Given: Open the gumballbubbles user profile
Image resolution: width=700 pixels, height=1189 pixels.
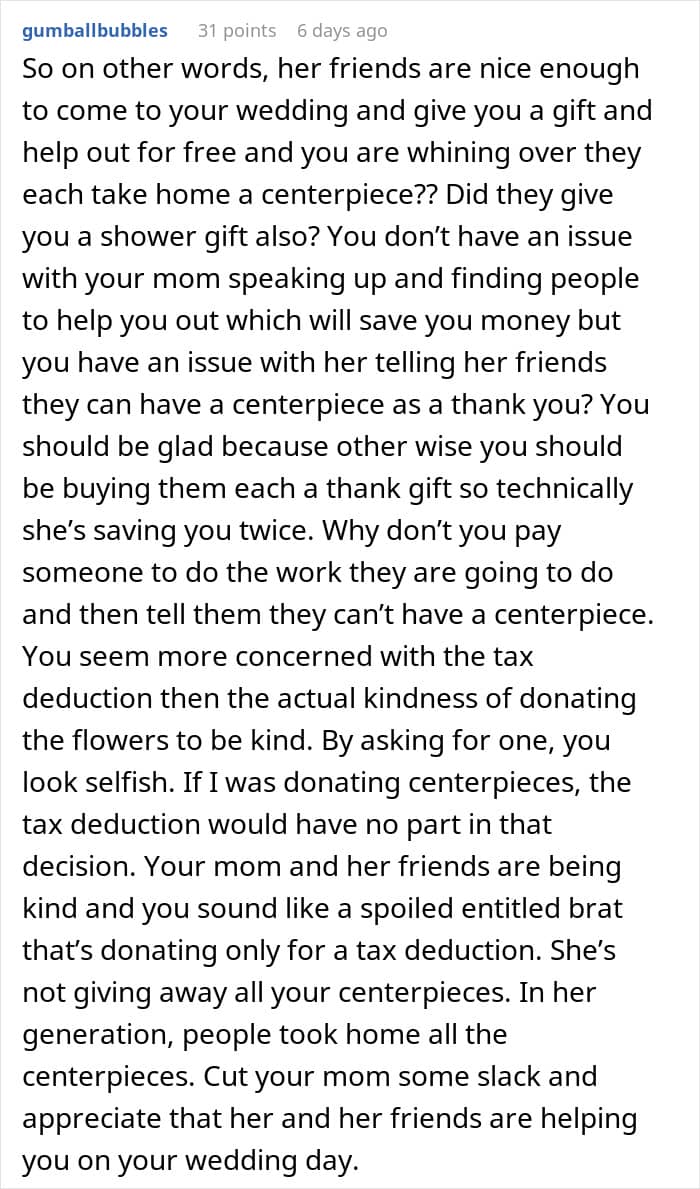Looking at the screenshot, I should [x=95, y=31].
